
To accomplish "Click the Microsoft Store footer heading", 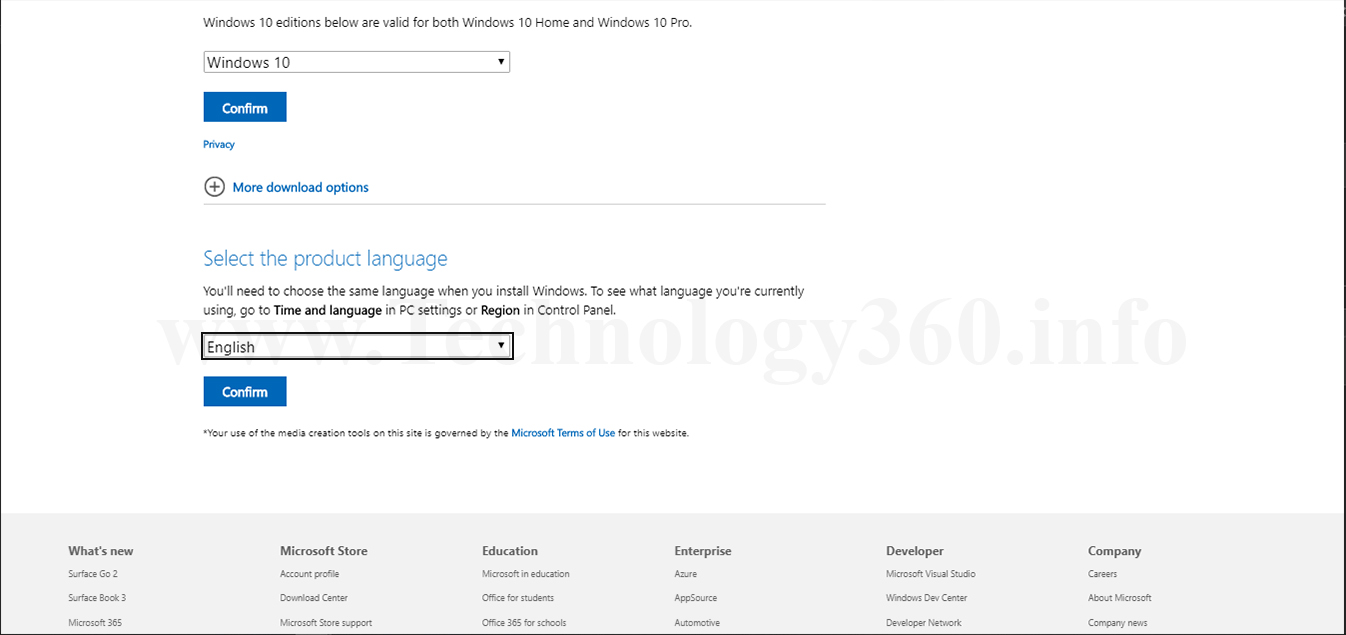I will (324, 551).
